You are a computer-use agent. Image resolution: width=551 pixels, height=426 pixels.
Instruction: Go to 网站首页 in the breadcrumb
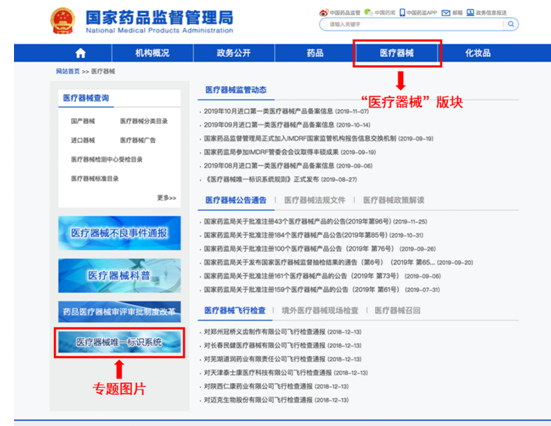click(68, 71)
